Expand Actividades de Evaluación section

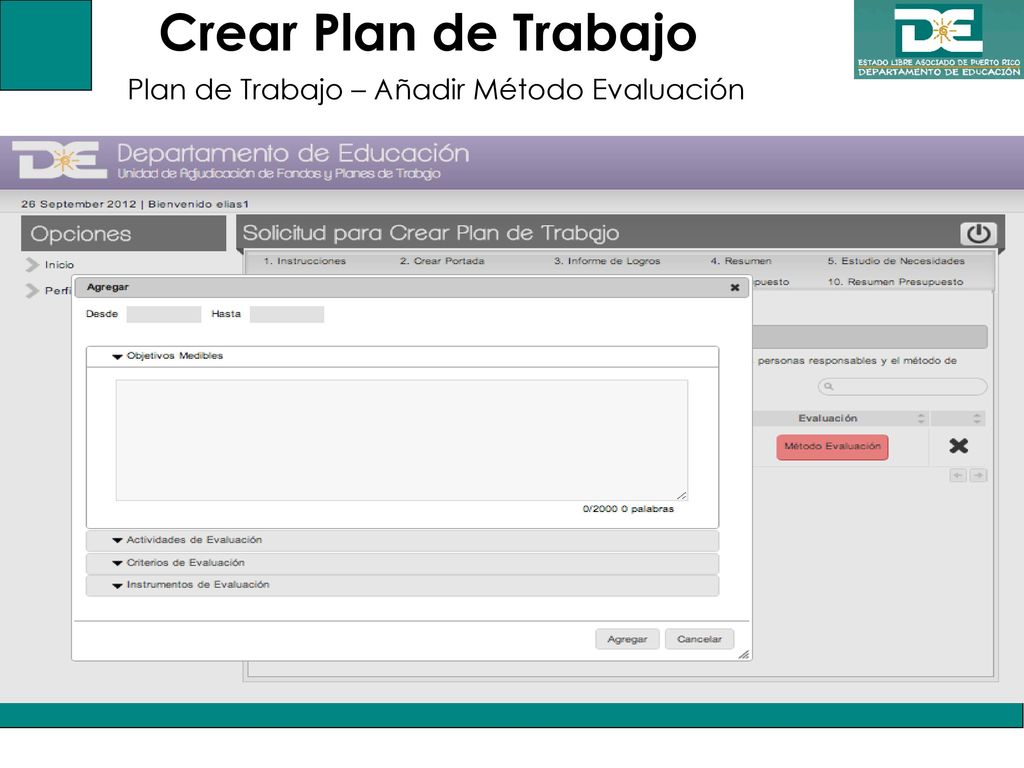402,540
